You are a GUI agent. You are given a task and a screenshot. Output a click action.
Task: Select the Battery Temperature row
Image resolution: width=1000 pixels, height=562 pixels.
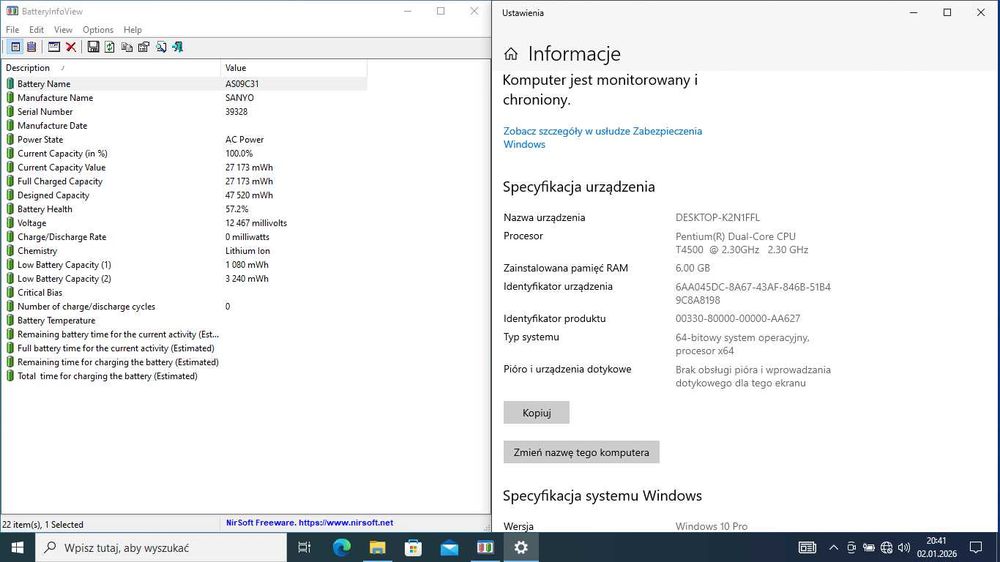pos(184,320)
